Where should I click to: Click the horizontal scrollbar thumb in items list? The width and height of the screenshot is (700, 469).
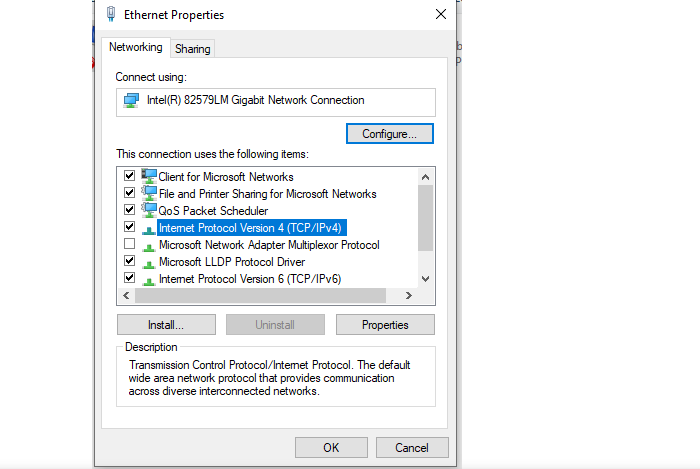[260, 295]
